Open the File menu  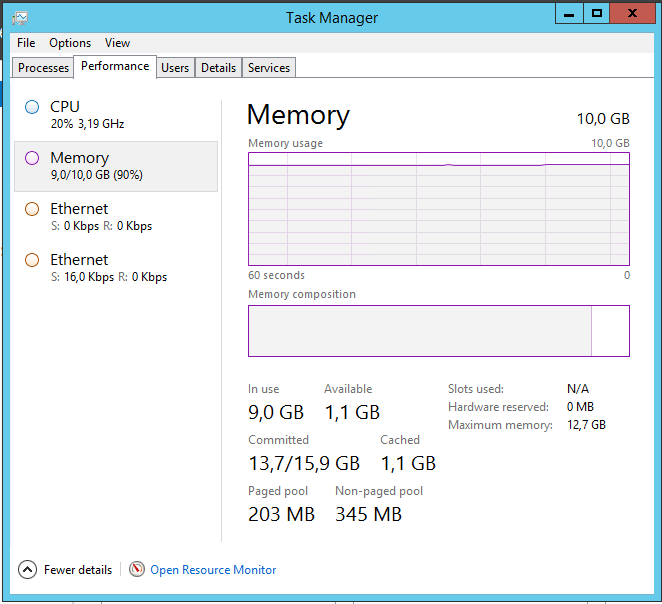pos(26,43)
